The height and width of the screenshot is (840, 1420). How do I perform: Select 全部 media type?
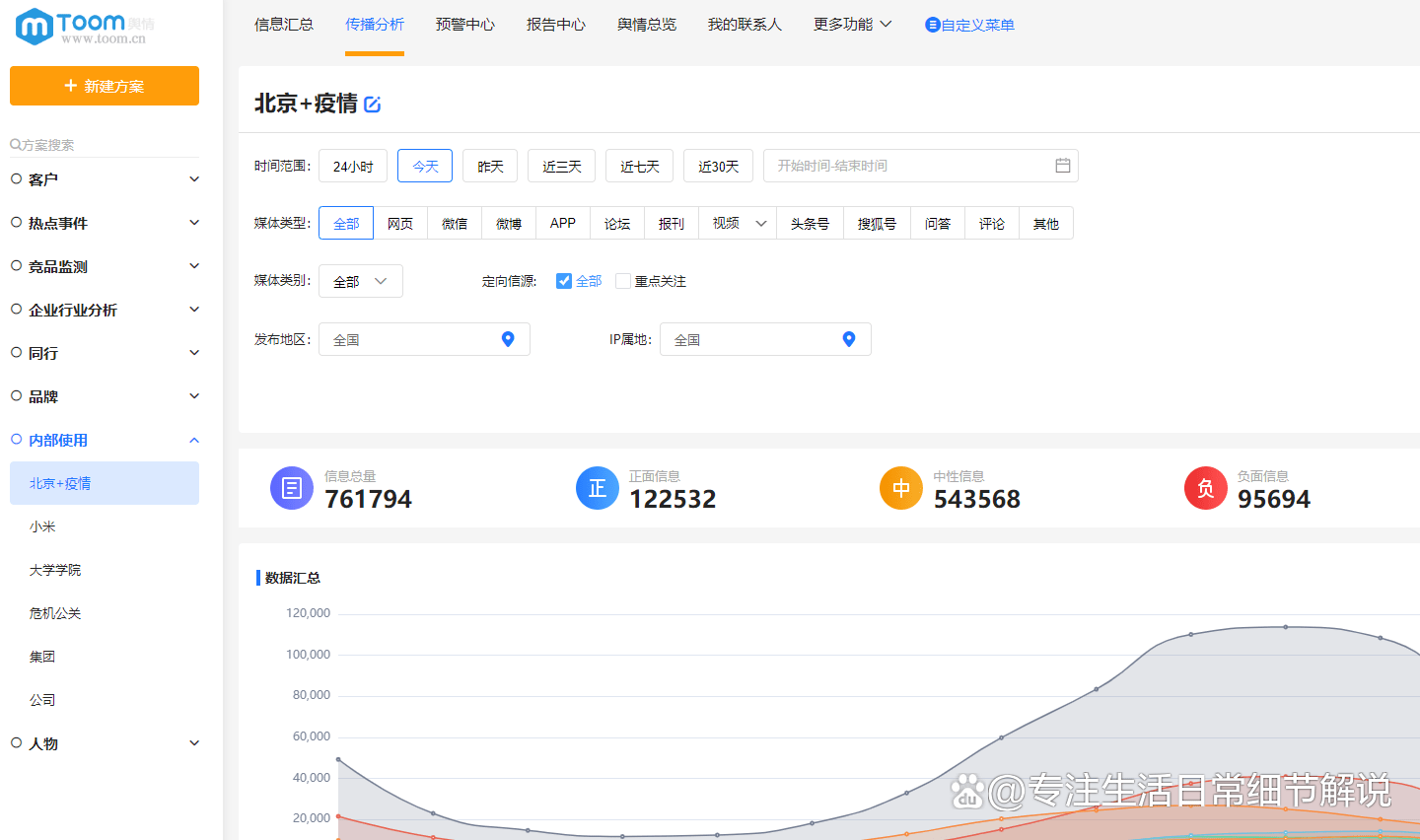(346, 224)
